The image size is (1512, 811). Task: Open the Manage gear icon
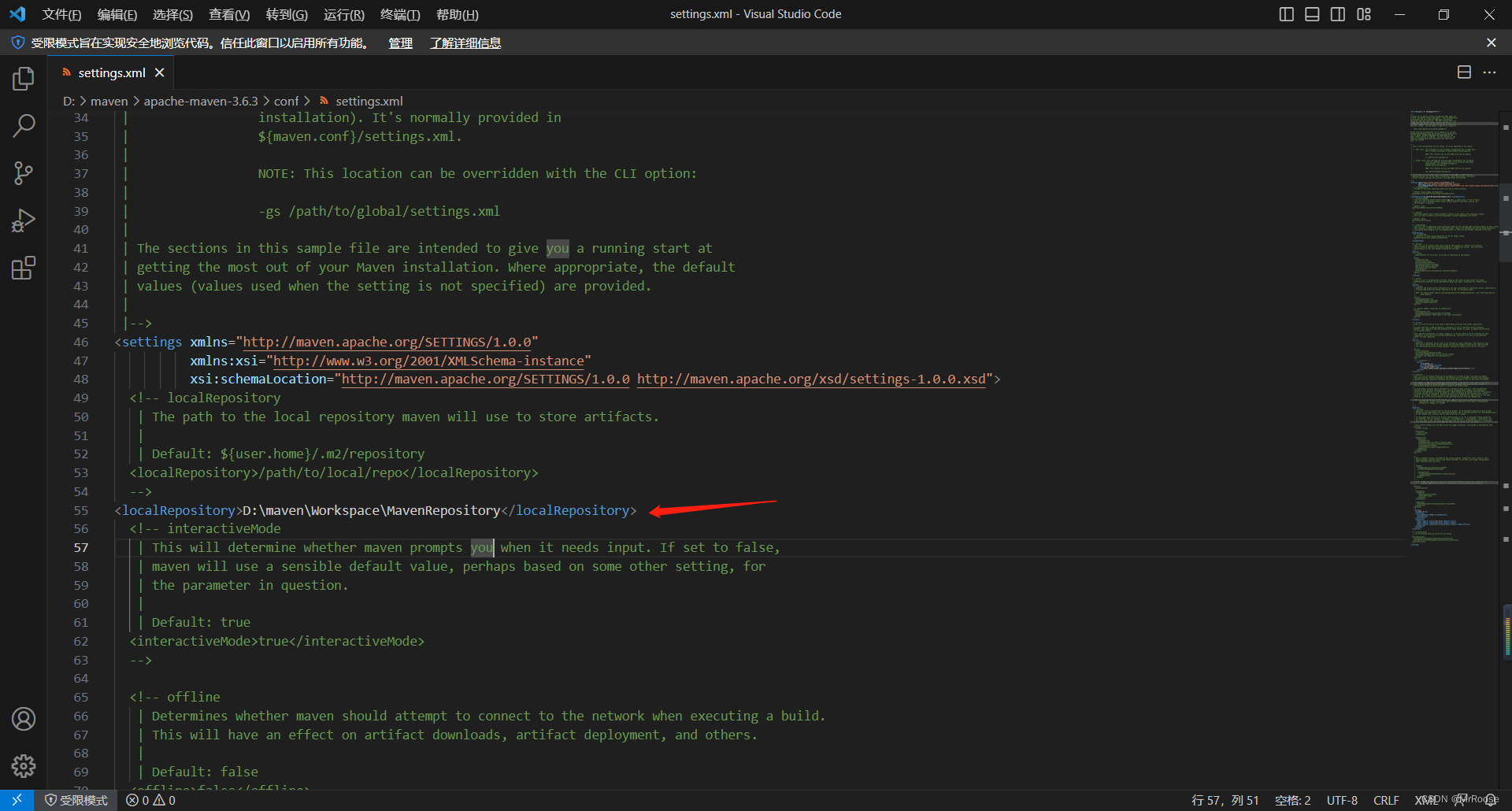pos(24,766)
